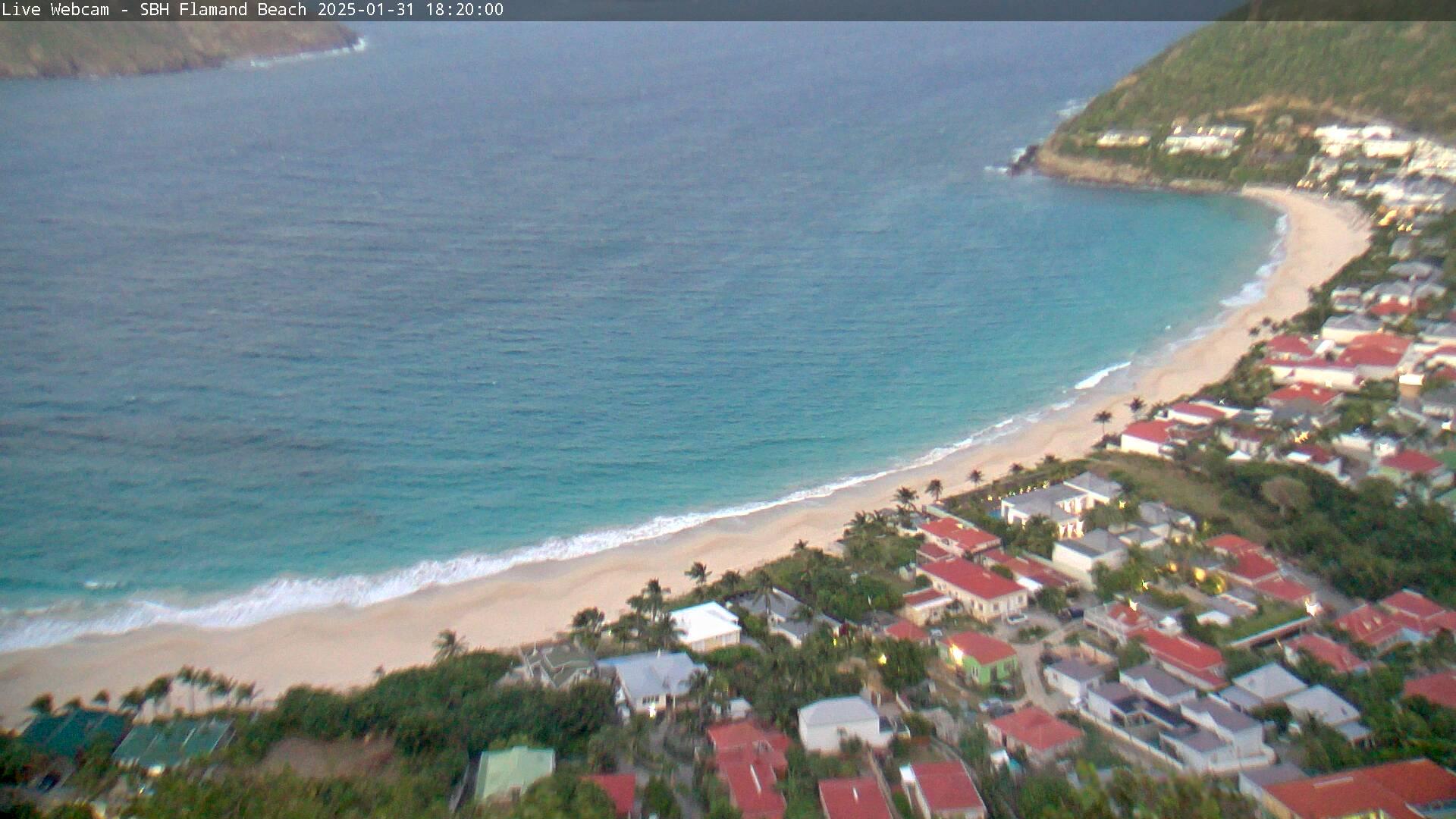Viewport: 1456px width, 819px height.
Task: Click the "Live Webcam" overlay text
Action: (55, 10)
